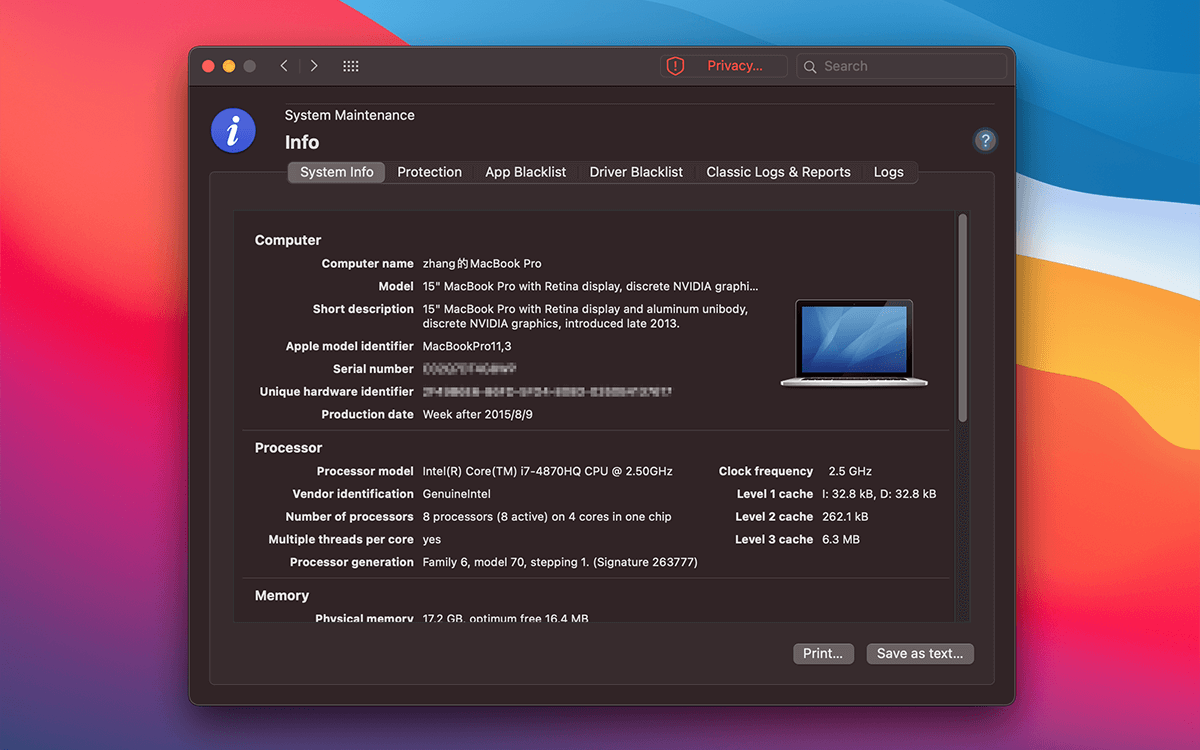Viewport: 1200px width, 750px height.
Task: Click the red Privacy shield warning
Action: pyautogui.click(x=723, y=66)
